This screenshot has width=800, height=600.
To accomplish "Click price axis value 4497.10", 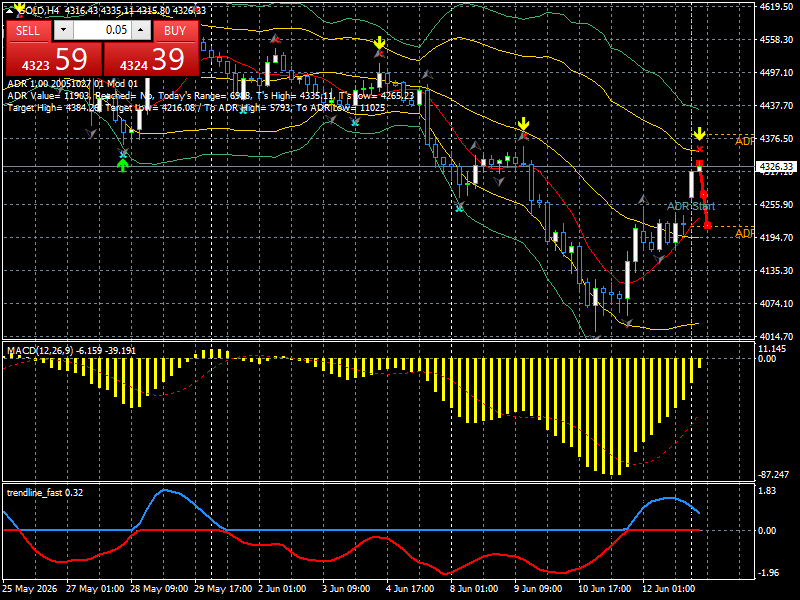I will (x=776, y=72).
